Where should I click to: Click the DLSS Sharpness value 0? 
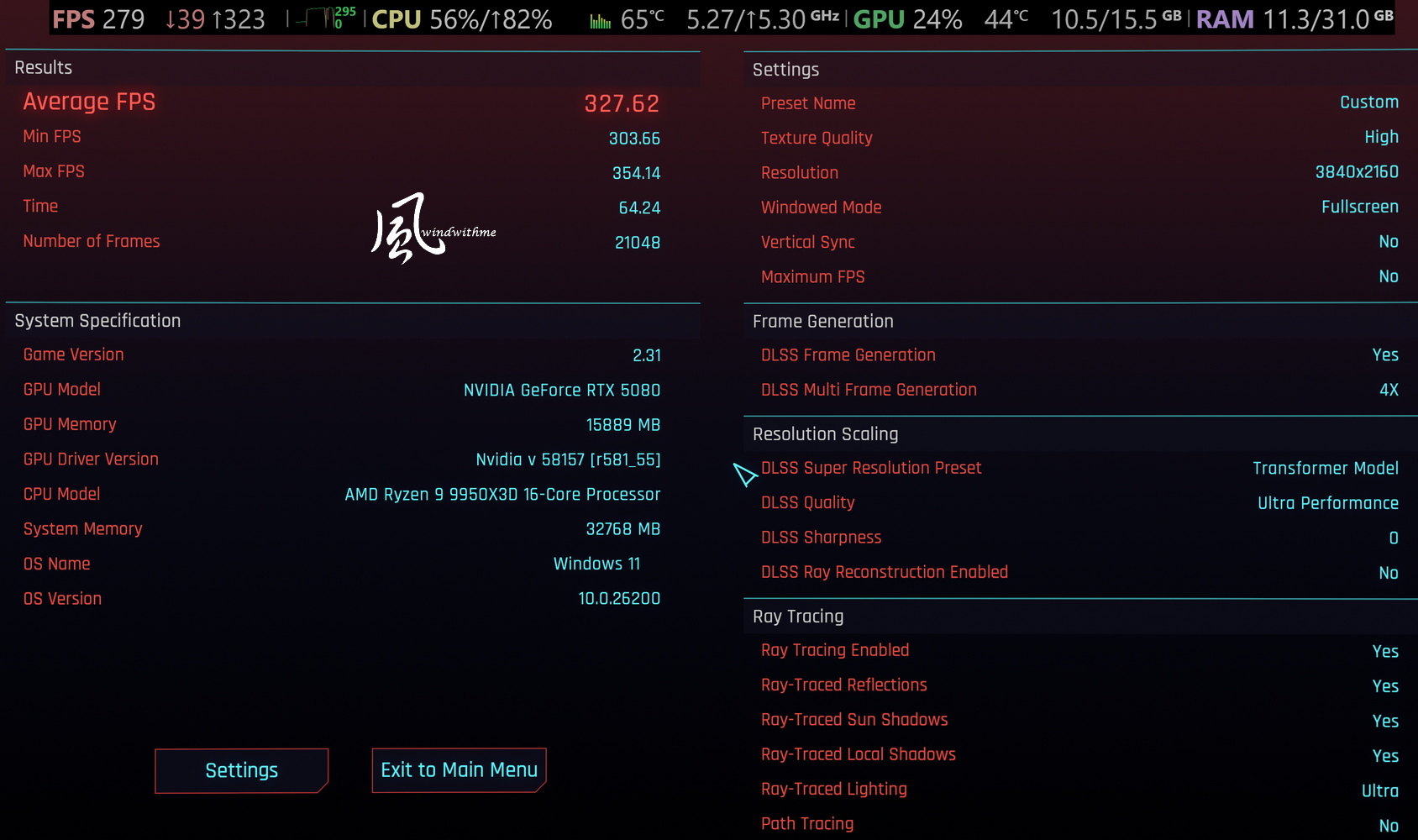coord(1394,538)
